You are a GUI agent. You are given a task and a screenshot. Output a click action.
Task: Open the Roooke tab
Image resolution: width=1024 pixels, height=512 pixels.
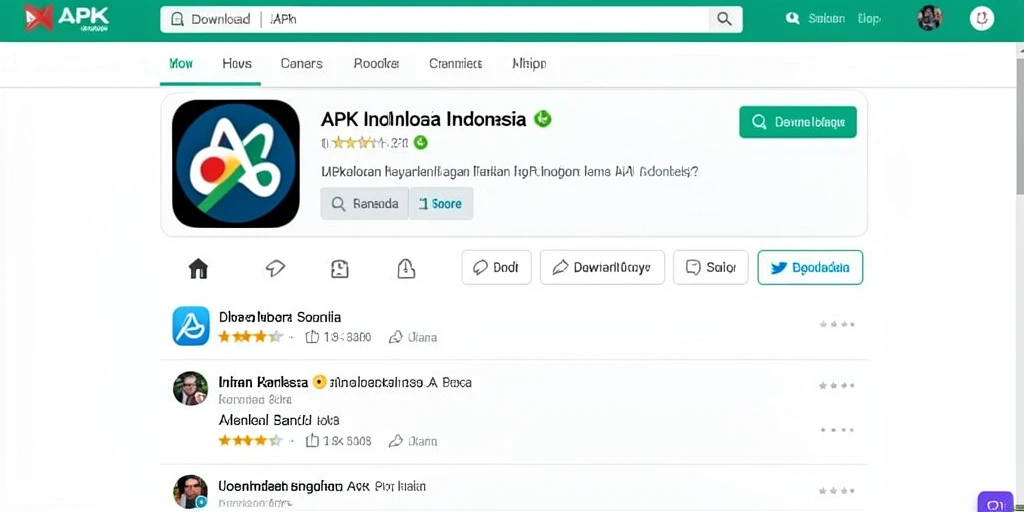coord(376,63)
